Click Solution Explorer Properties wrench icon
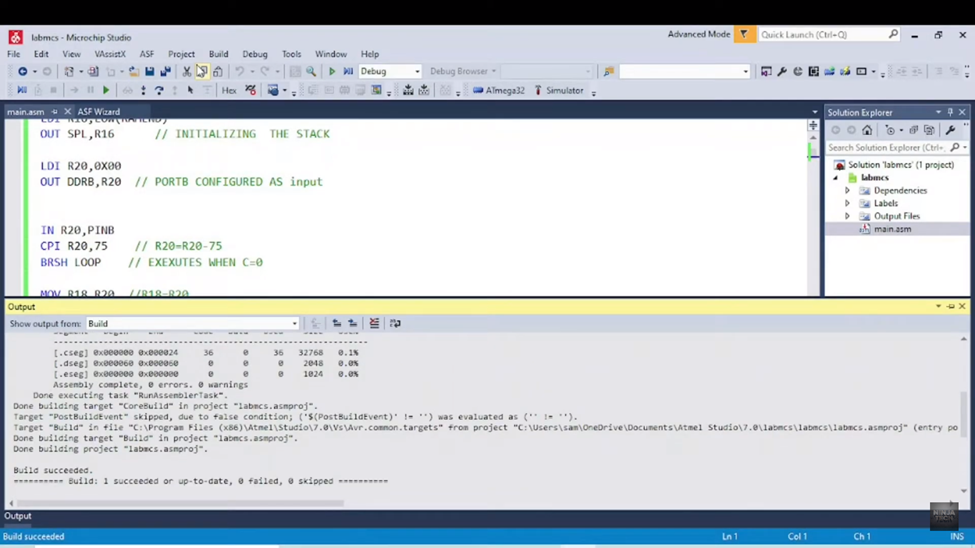The image size is (975, 548). (950, 131)
